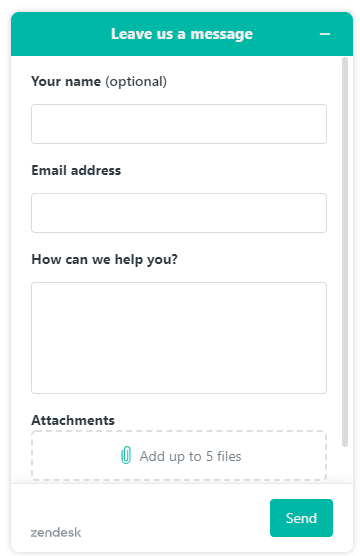Minimize the Leave us a message widget
Image resolution: width=360 pixels, height=556 pixels.
coord(325,34)
